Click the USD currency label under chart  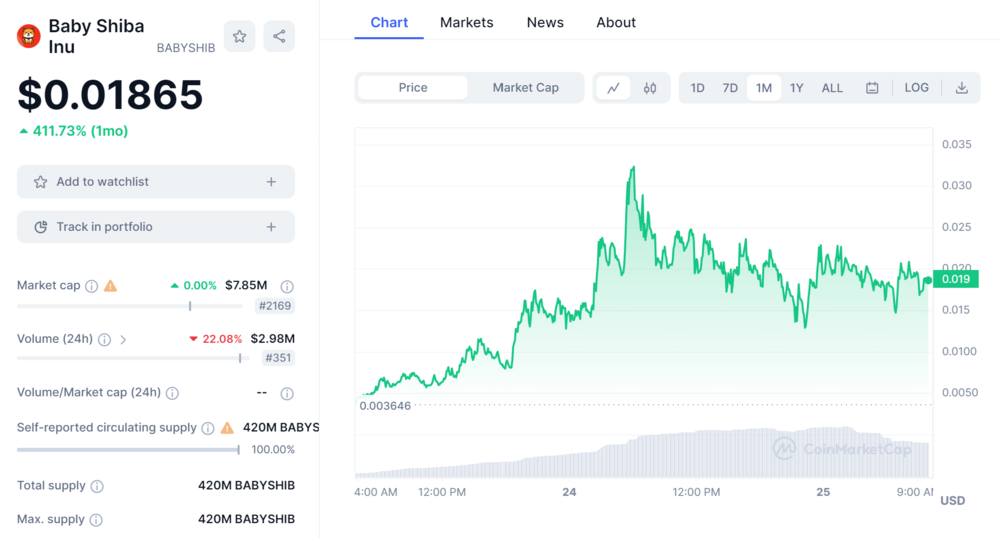pyautogui.click(x=953, y=501)
